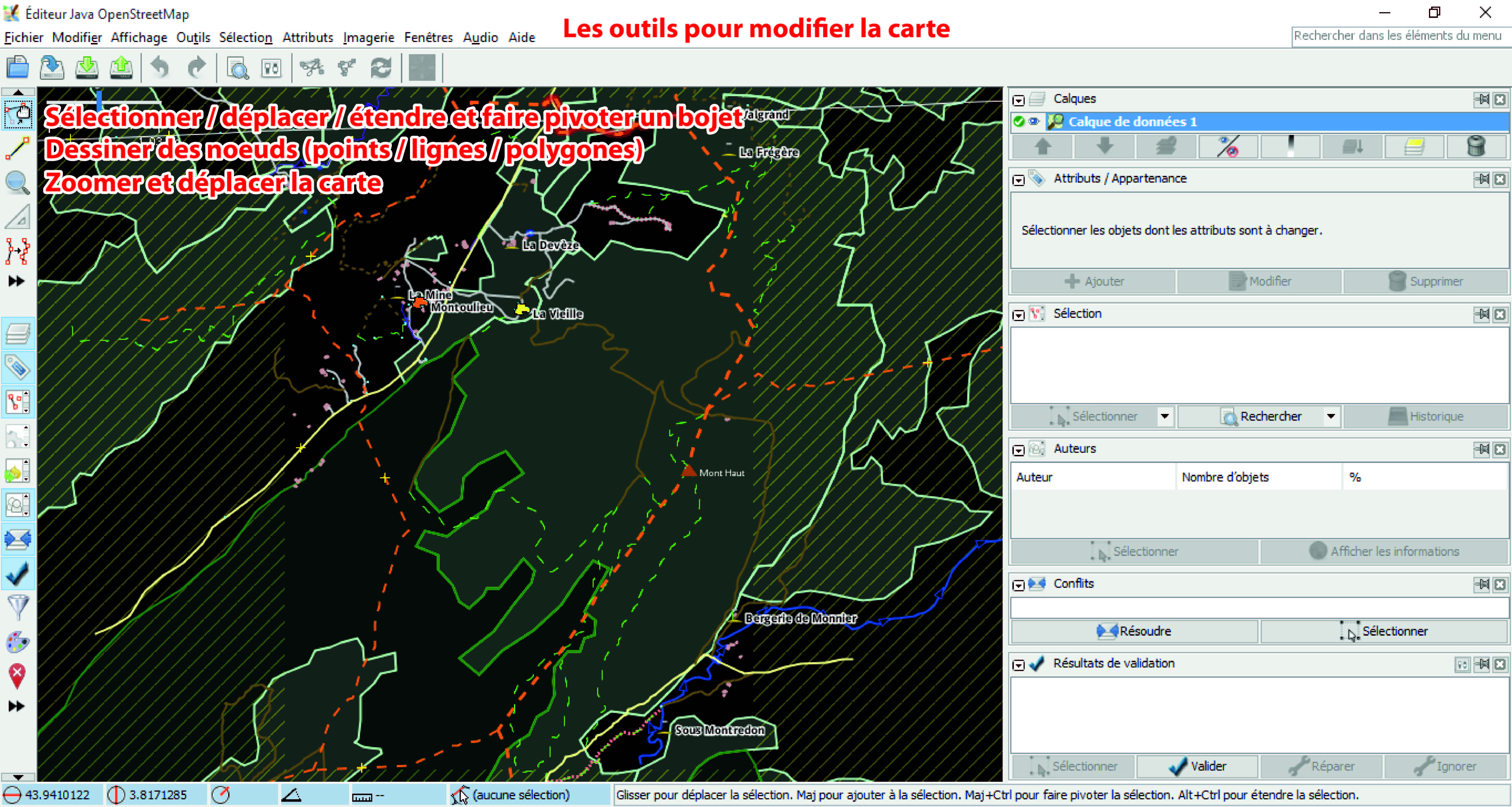Collapse the Calques panel
Viewport: 1512px width, 807px height.
[x=1018, y=100]
